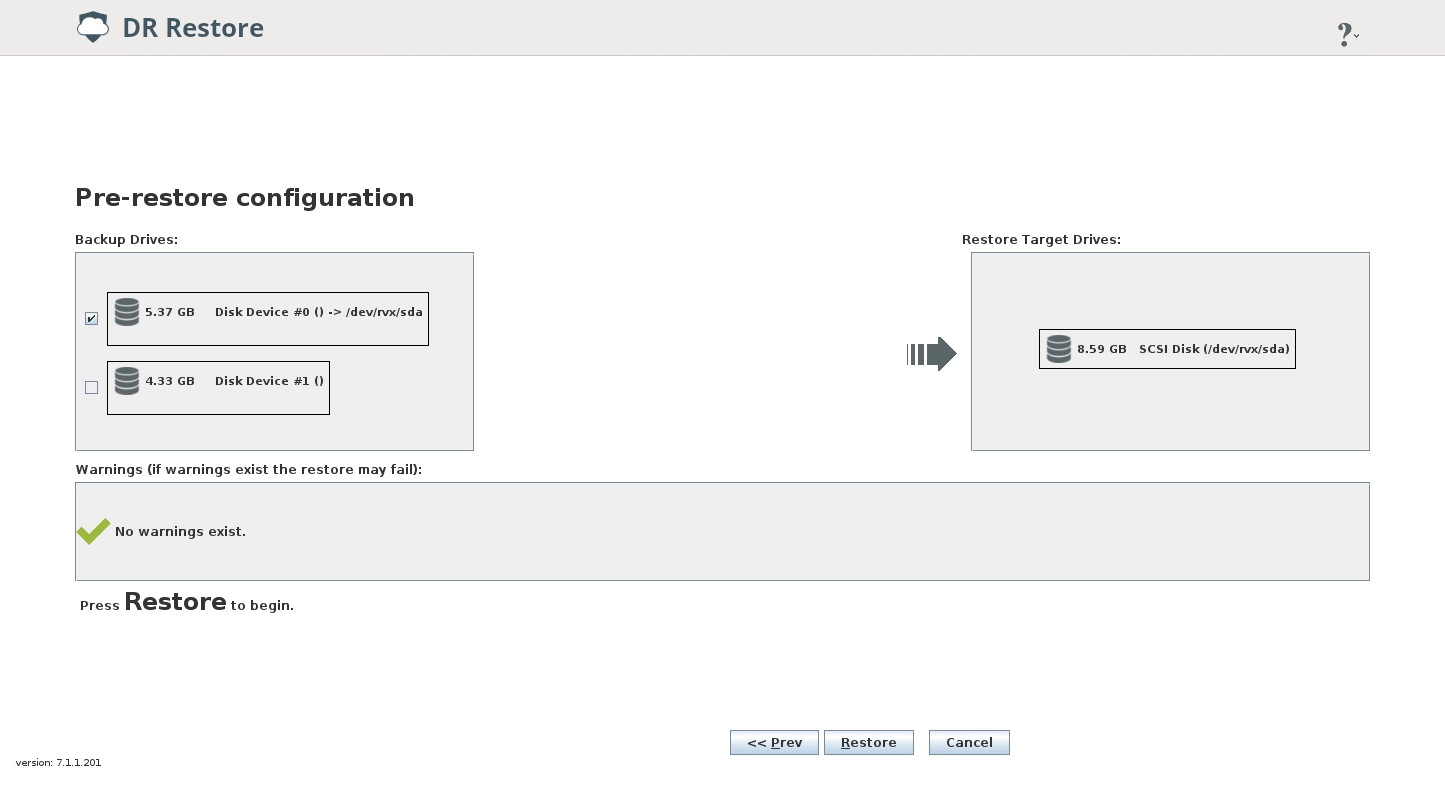Click the DR Restore title text
The height and width of the screenshot is (790, 1445).
pyautogui.click(x=193, y=28)
